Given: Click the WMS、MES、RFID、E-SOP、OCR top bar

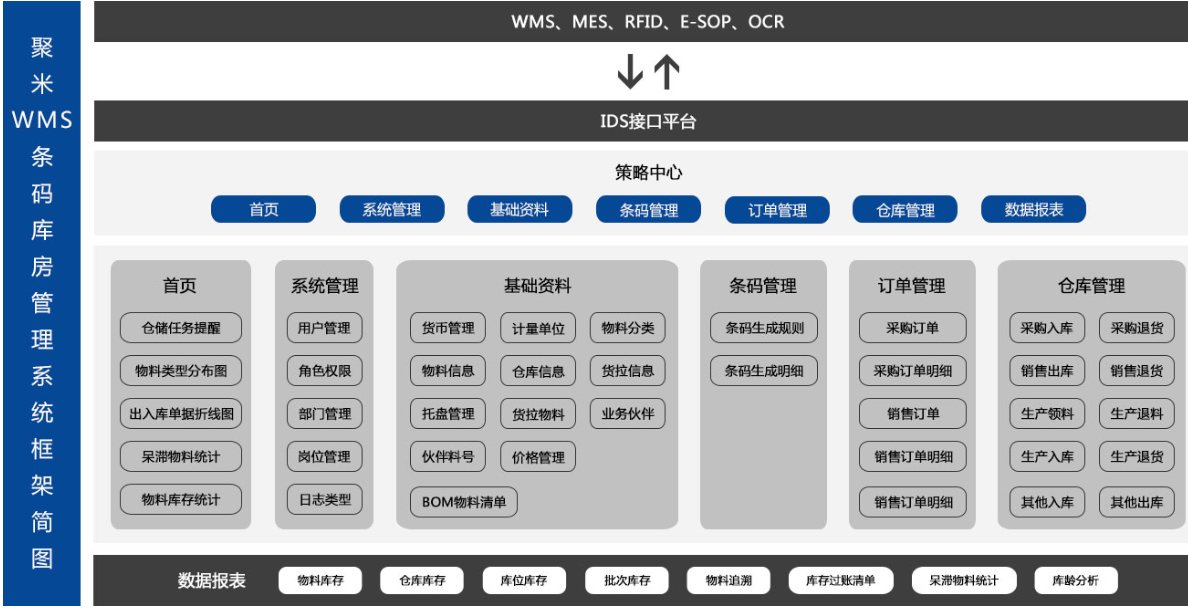Looking at the screenshot, I should 641,21.
